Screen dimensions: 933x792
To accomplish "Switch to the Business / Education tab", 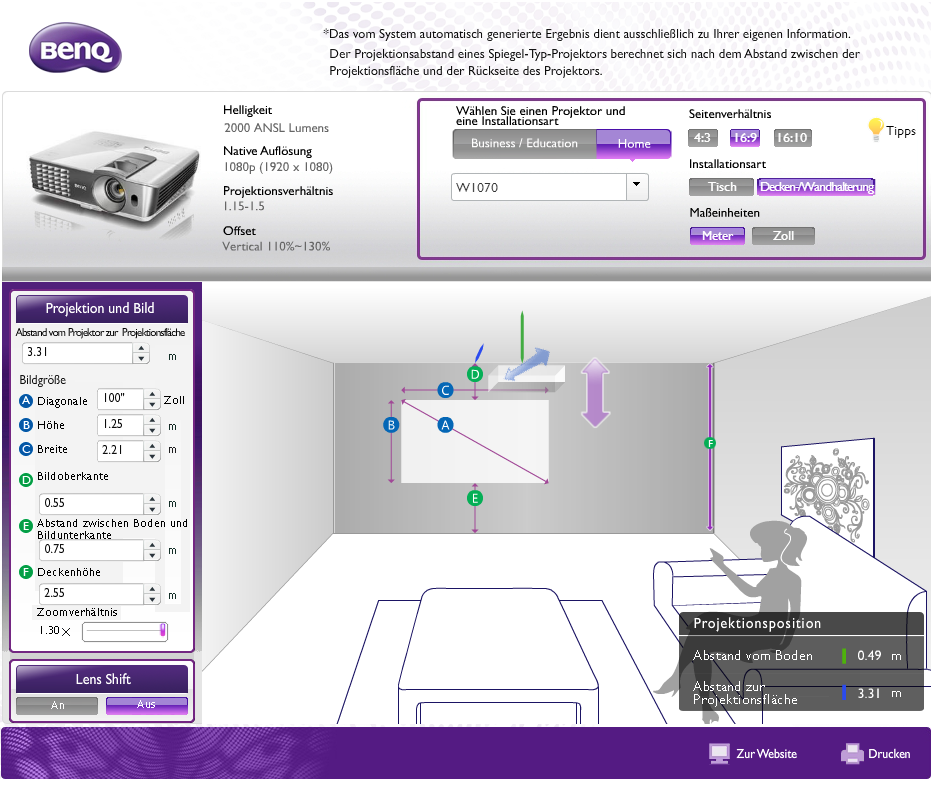I will click(x=524, y=143).
